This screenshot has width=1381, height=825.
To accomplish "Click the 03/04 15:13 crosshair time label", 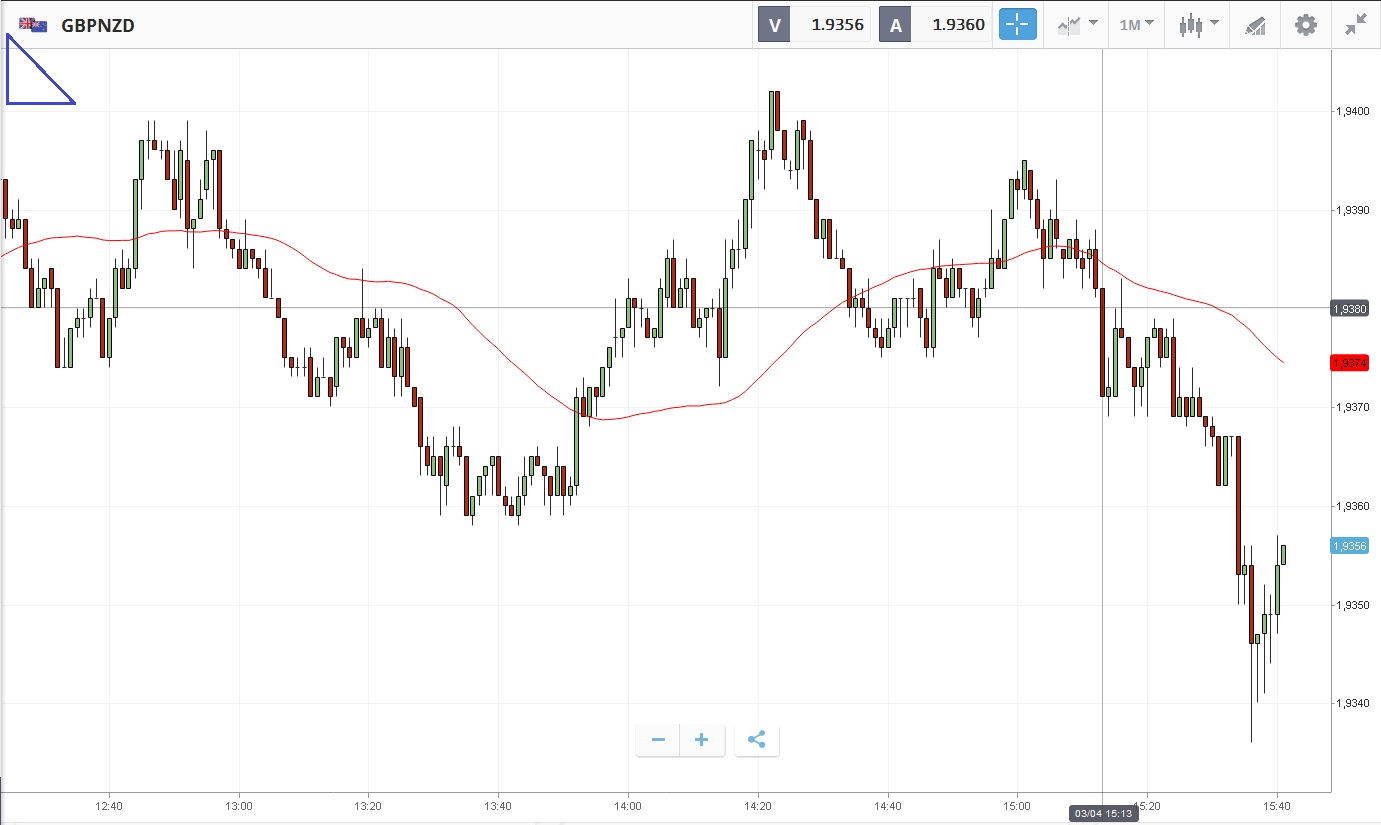I will point(1103,814).
